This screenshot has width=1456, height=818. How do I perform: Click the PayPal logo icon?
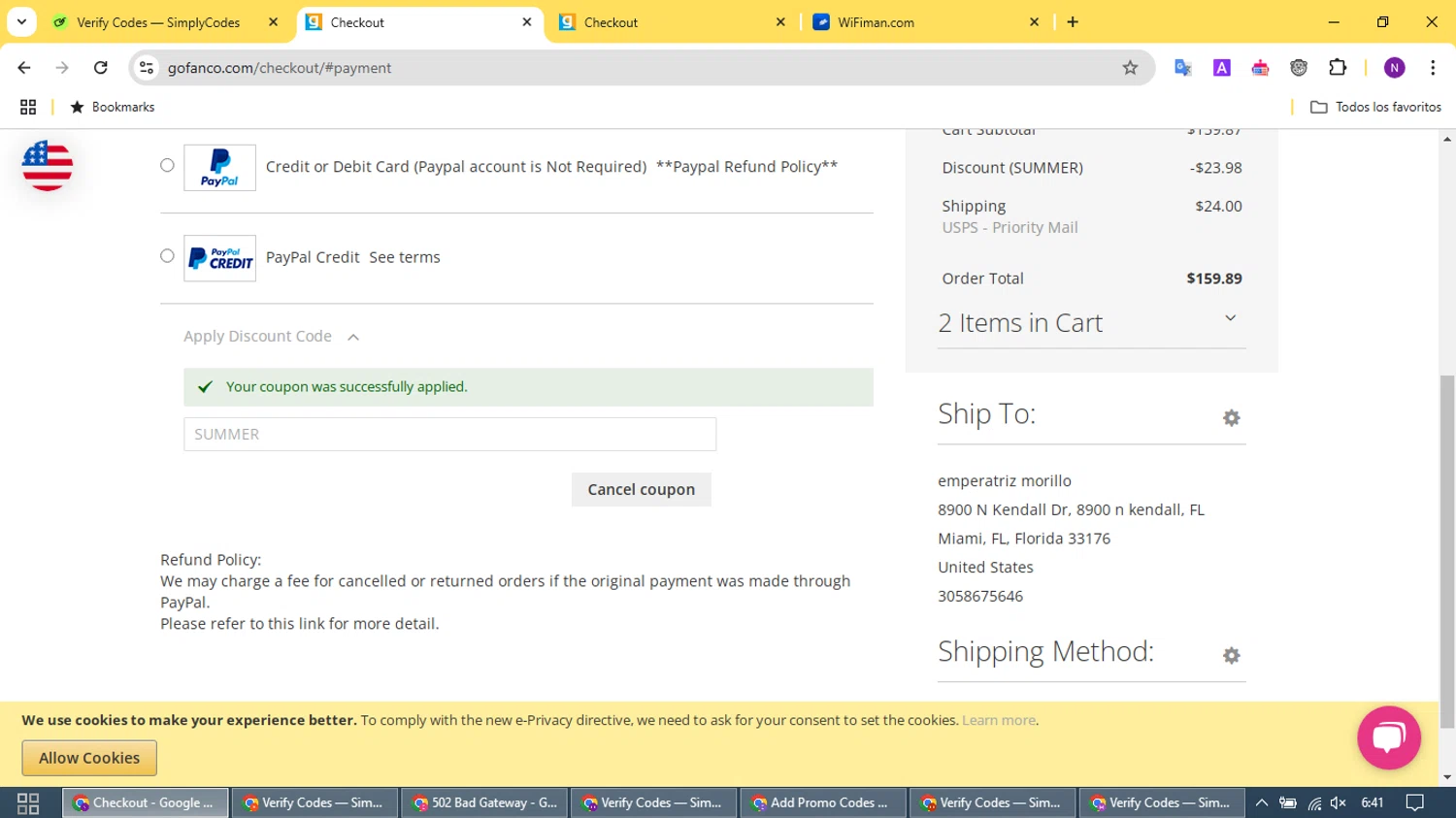pyautogui.click(x=219, y=168)
